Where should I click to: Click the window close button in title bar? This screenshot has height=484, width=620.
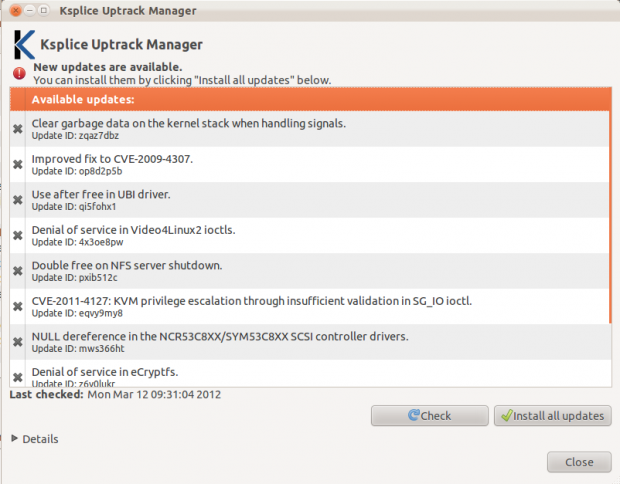(15, 11)
